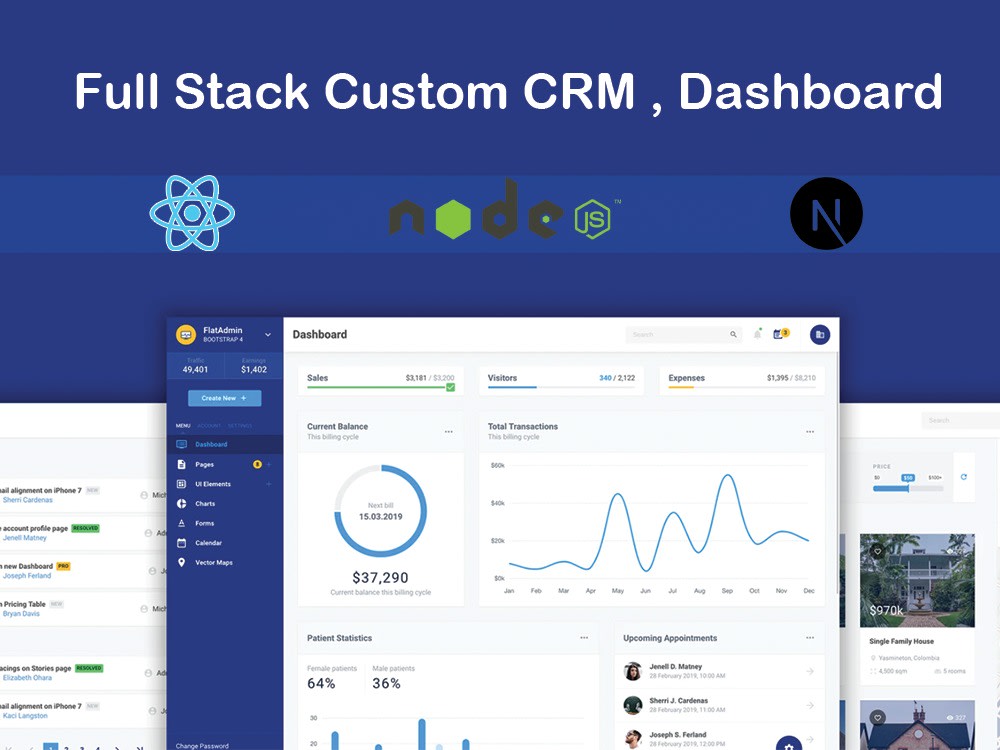This screenshot has width=1000, height=750.
Task: Open the $970k Single Family House photo
Action: 917,580
